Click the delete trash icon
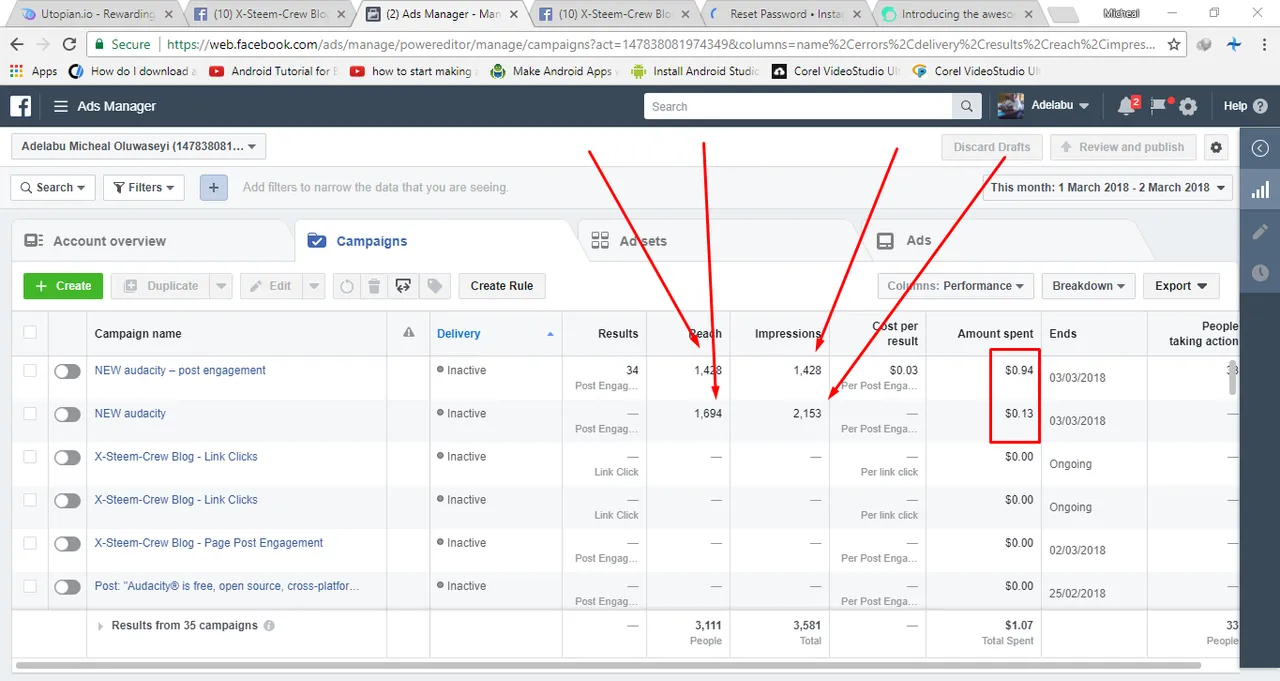 click(374, 286)
